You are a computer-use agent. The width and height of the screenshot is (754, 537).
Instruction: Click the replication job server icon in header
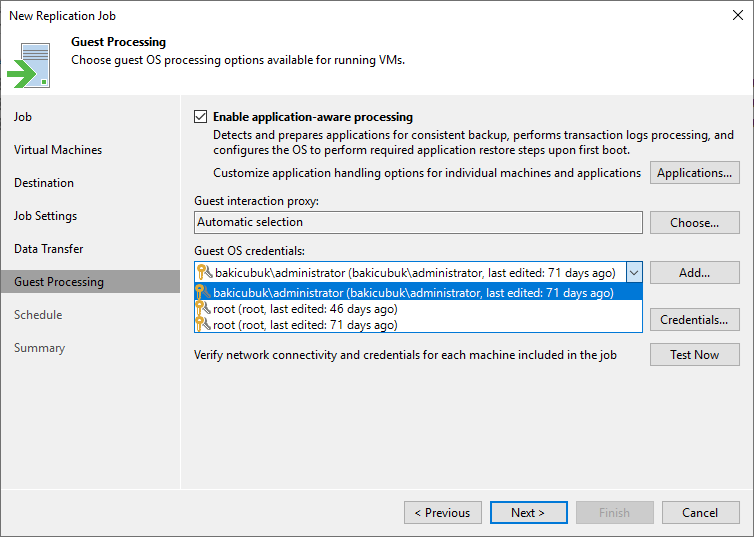point(29,65)
